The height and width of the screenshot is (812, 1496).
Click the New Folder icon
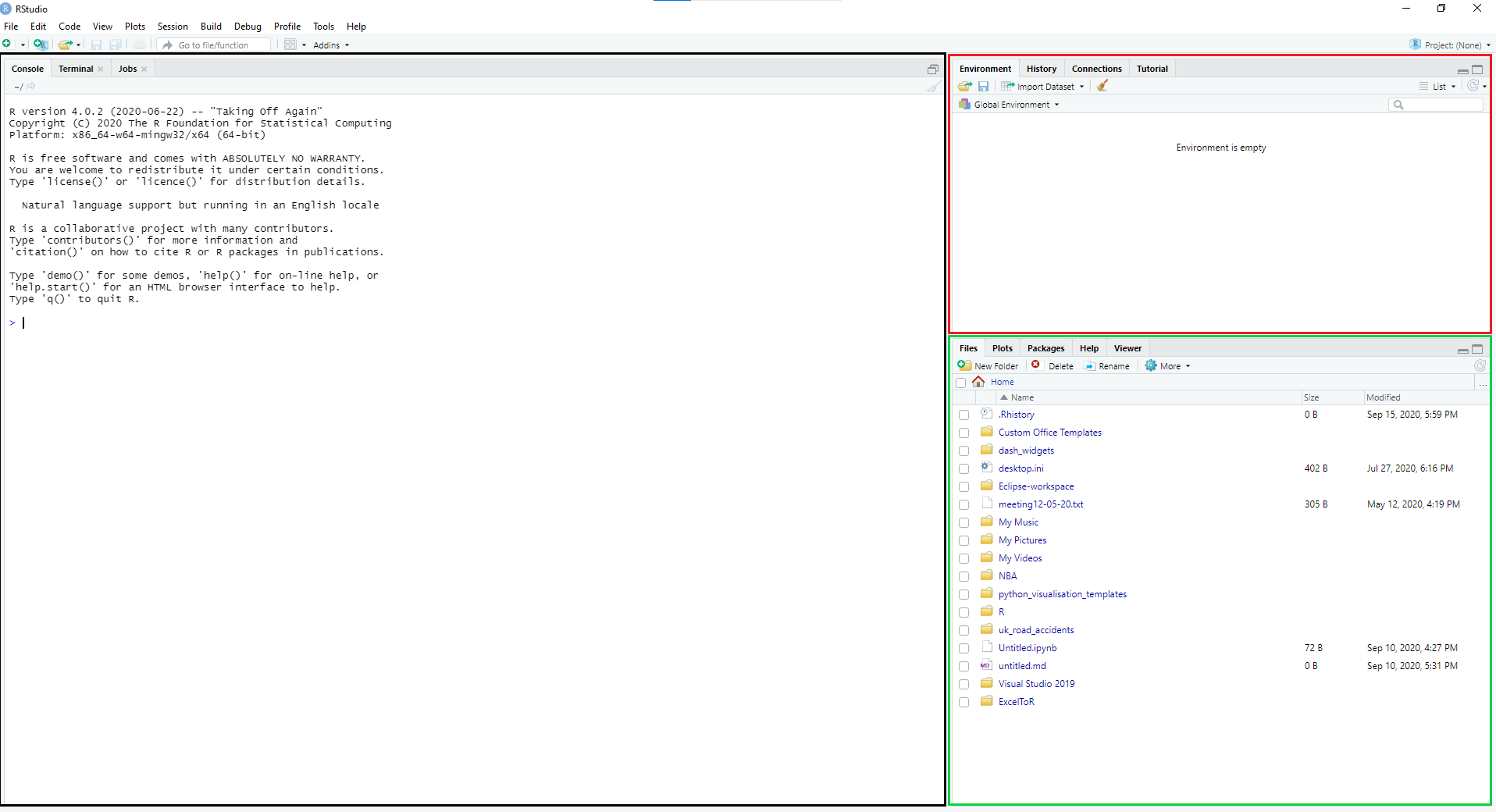pyautogui.click(x=965, y=365)
